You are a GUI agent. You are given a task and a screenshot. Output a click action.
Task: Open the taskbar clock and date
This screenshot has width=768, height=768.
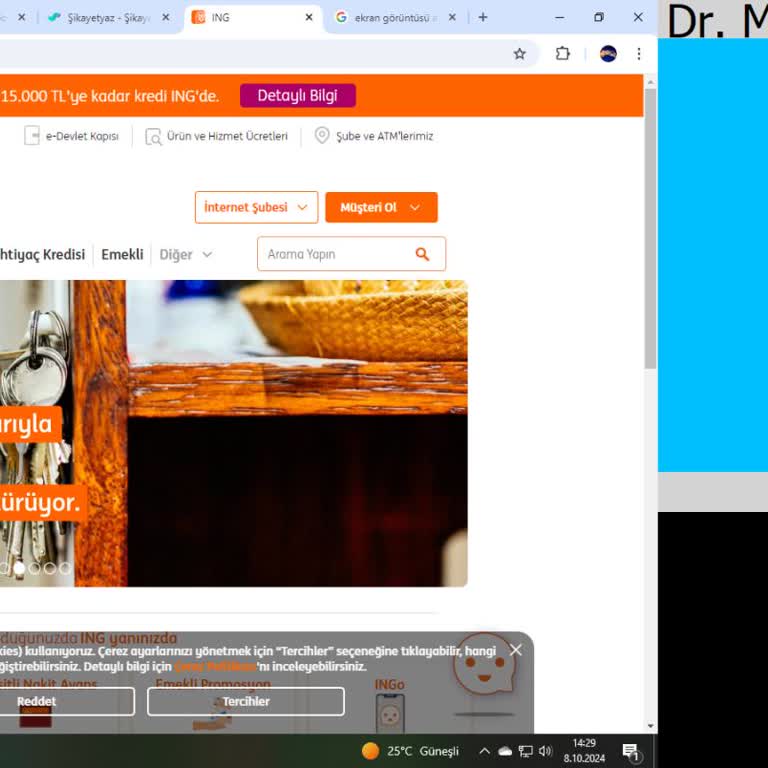click(x=584, y=751)
